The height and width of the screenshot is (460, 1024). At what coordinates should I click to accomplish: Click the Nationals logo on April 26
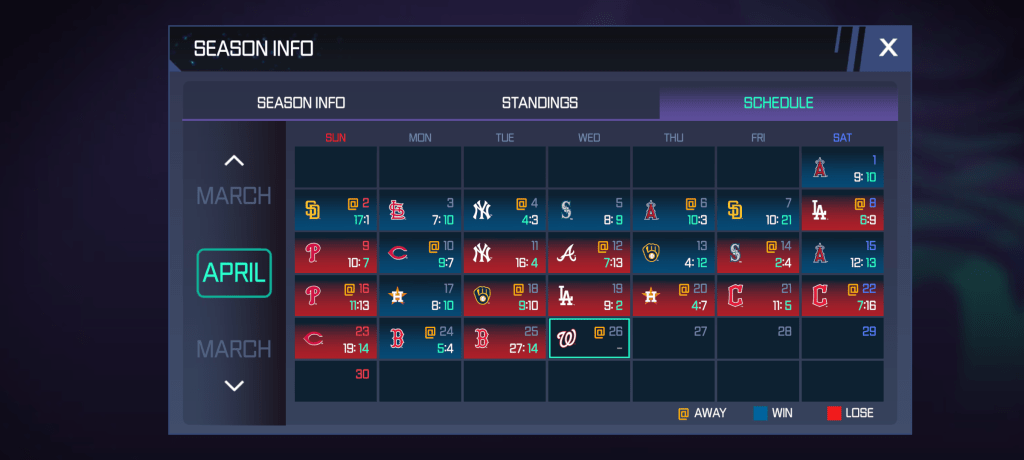point(566,339)
